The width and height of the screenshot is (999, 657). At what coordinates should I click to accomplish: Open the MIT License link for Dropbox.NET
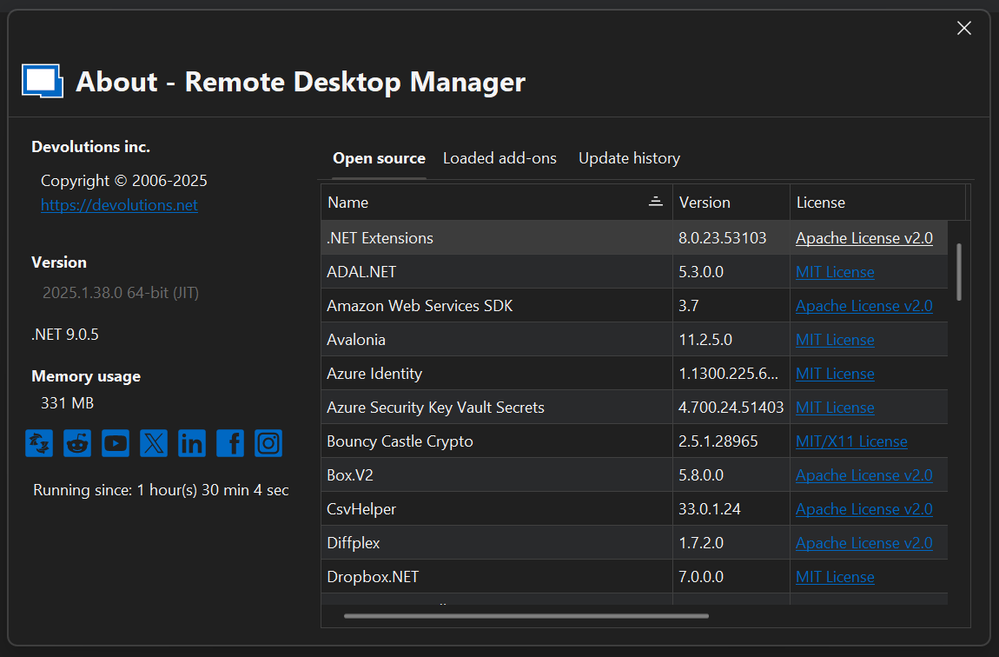click(835, 577)
